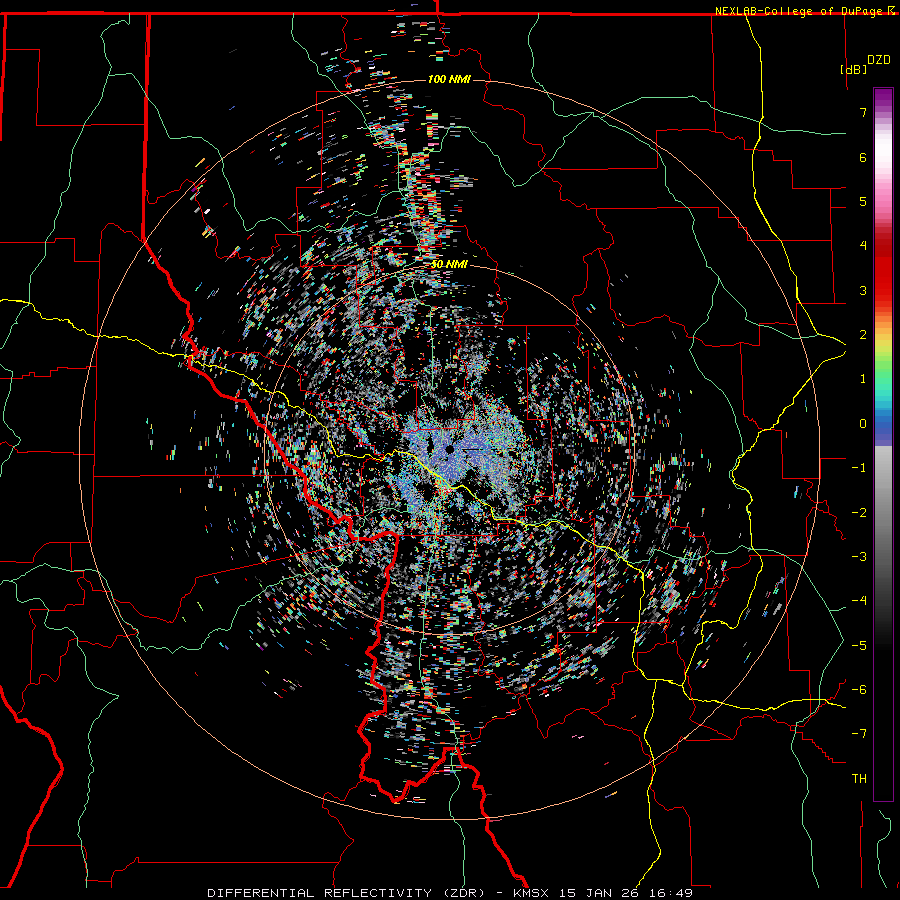Viewport: 900px width, 900px height.
Task: Click the 100 NMI range ring label
Action: point(449,79)
